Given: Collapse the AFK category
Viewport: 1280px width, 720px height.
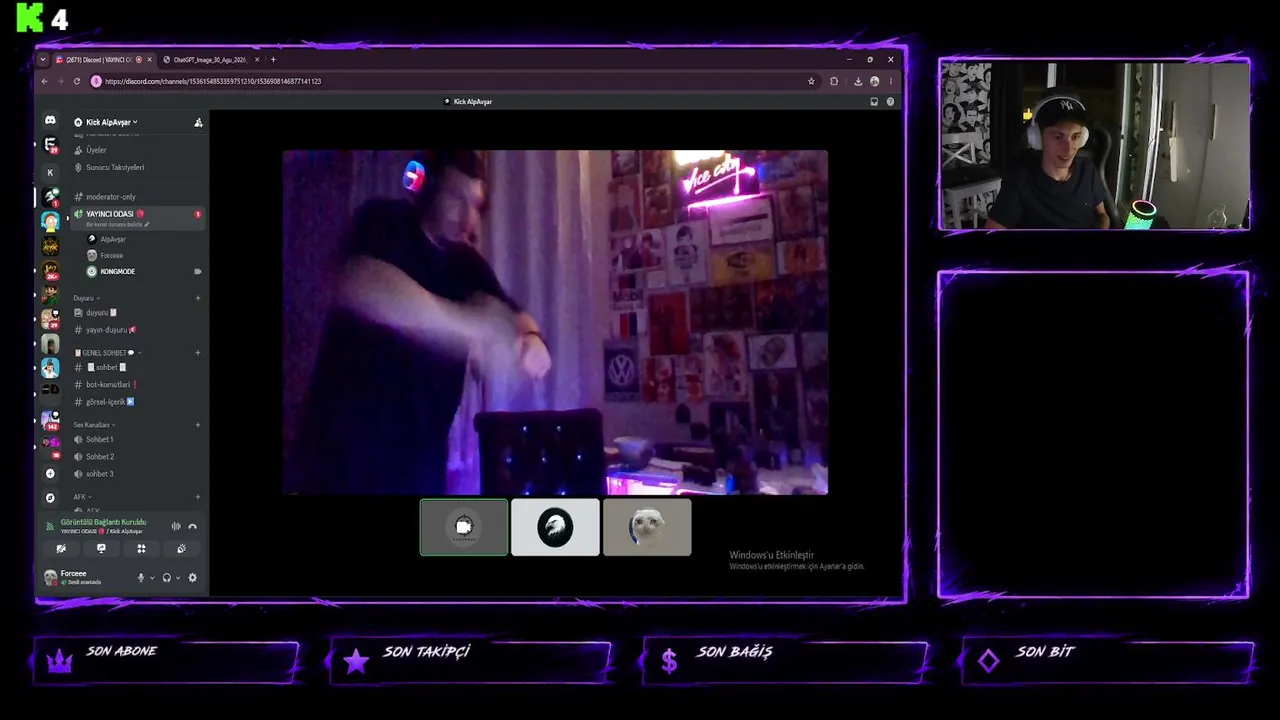Looking at the screenshot, I should coord(82,497).
